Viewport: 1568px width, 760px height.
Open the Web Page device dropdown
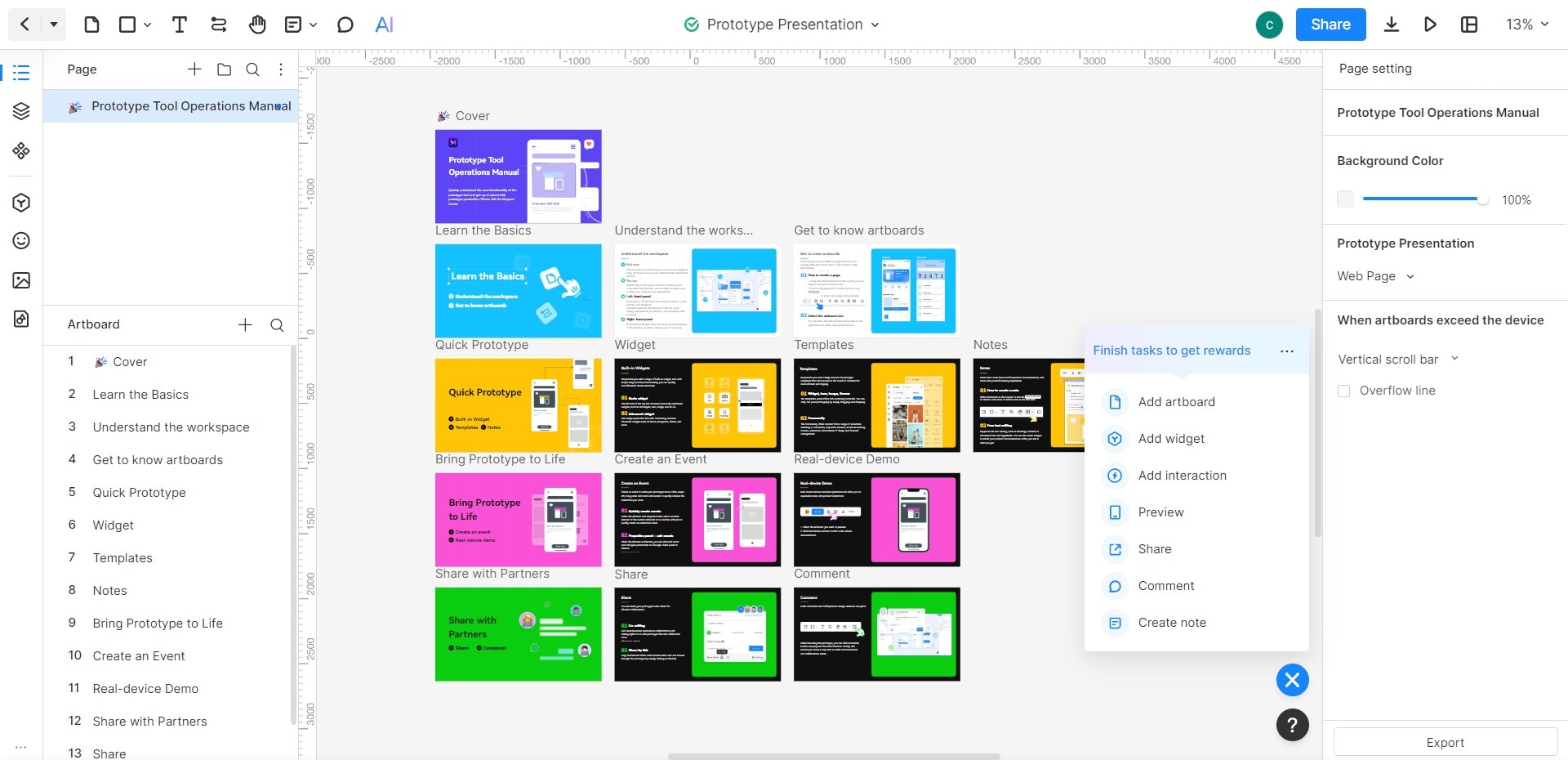(1376, 276)
